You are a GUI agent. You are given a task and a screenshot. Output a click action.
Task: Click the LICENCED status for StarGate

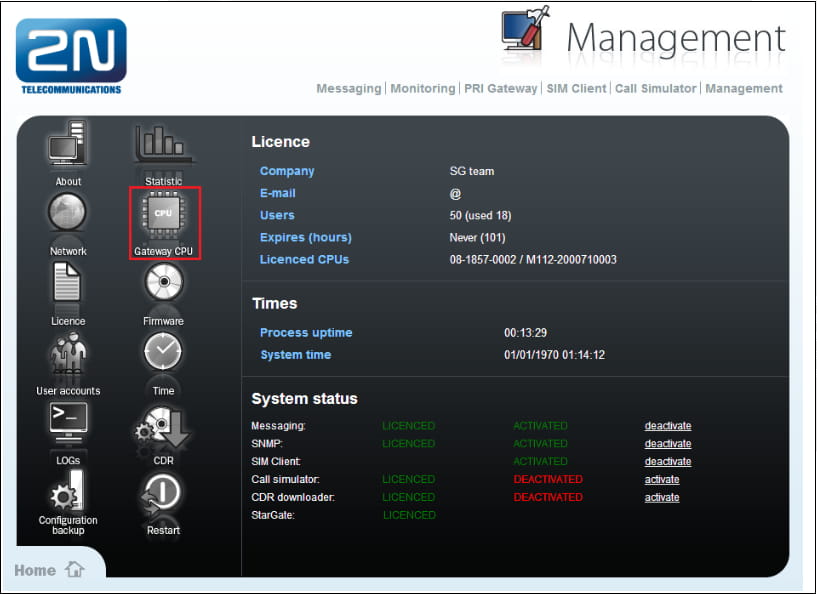[x=410, y=515]
